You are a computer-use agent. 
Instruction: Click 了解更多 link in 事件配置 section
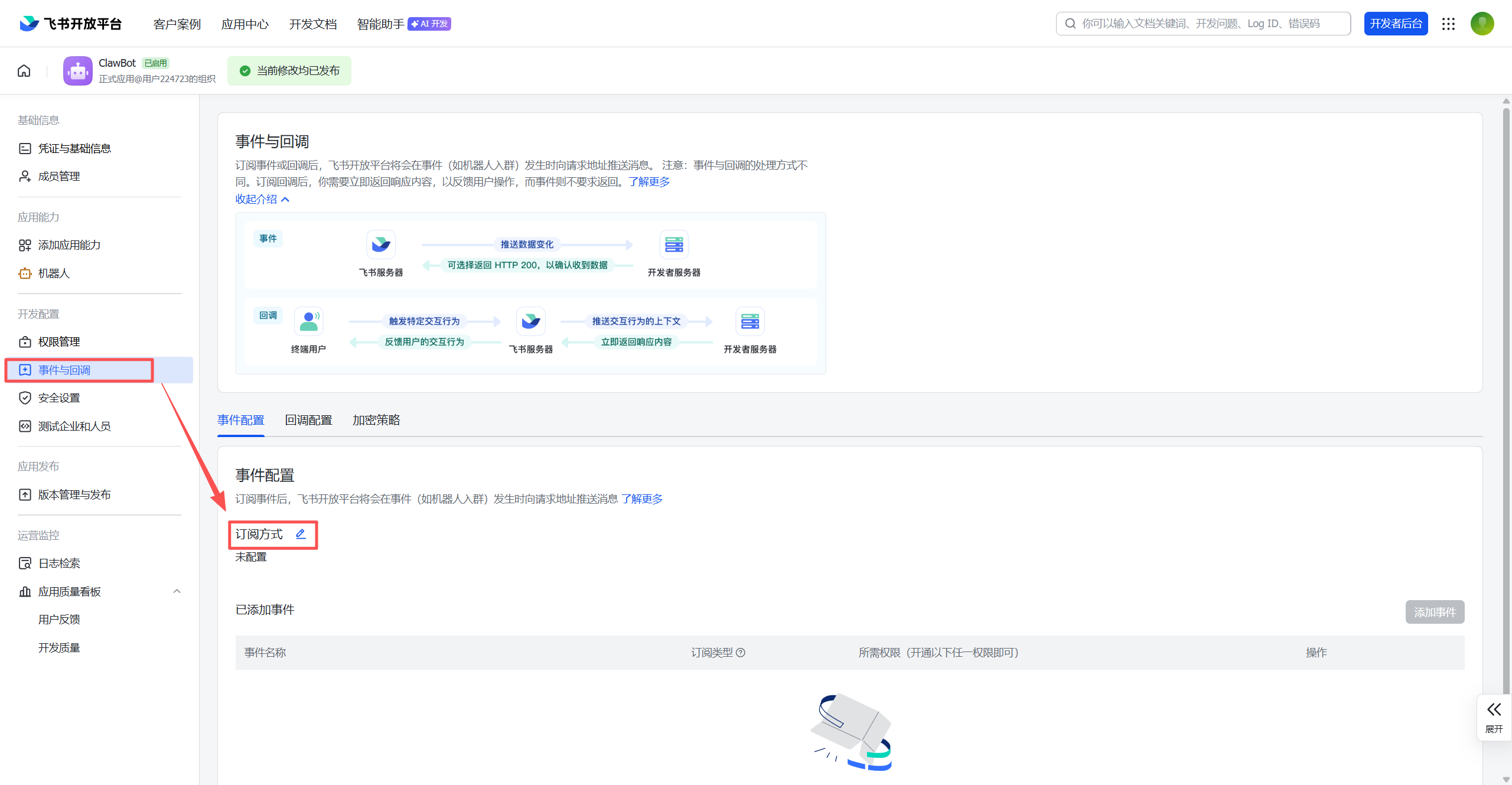(642, 499)
